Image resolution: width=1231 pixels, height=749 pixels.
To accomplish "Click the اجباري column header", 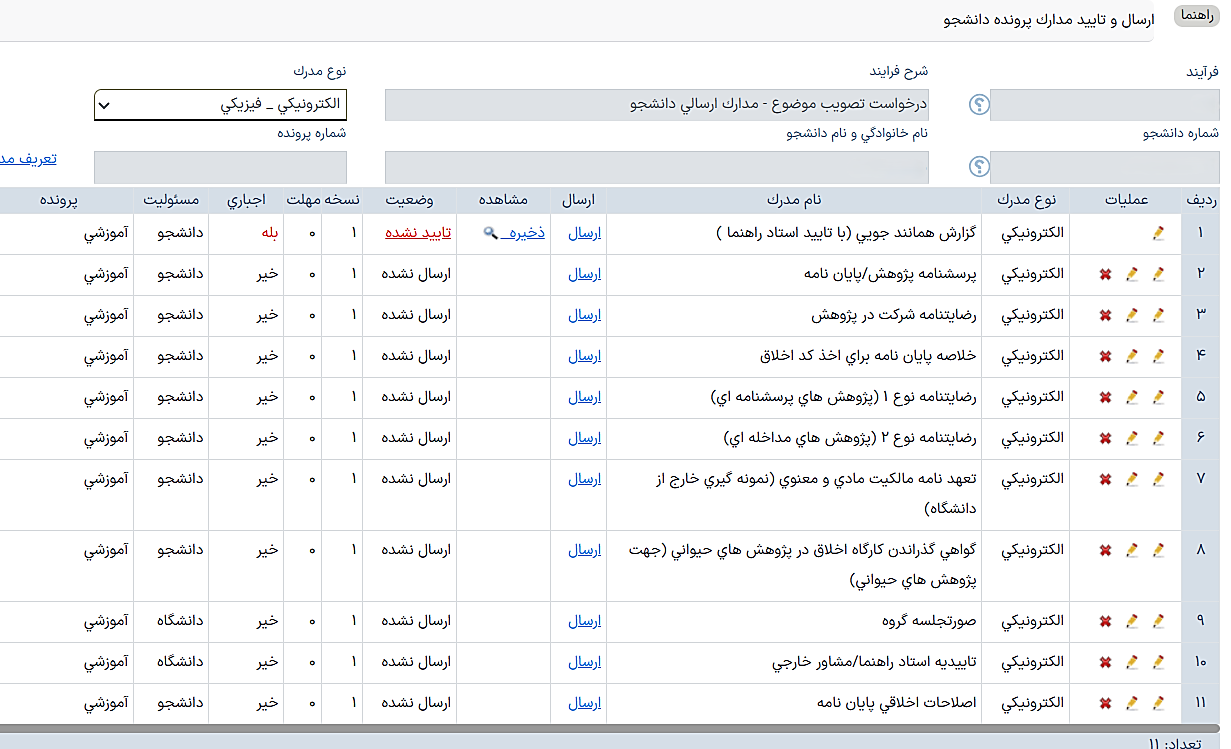I will 246,200.
